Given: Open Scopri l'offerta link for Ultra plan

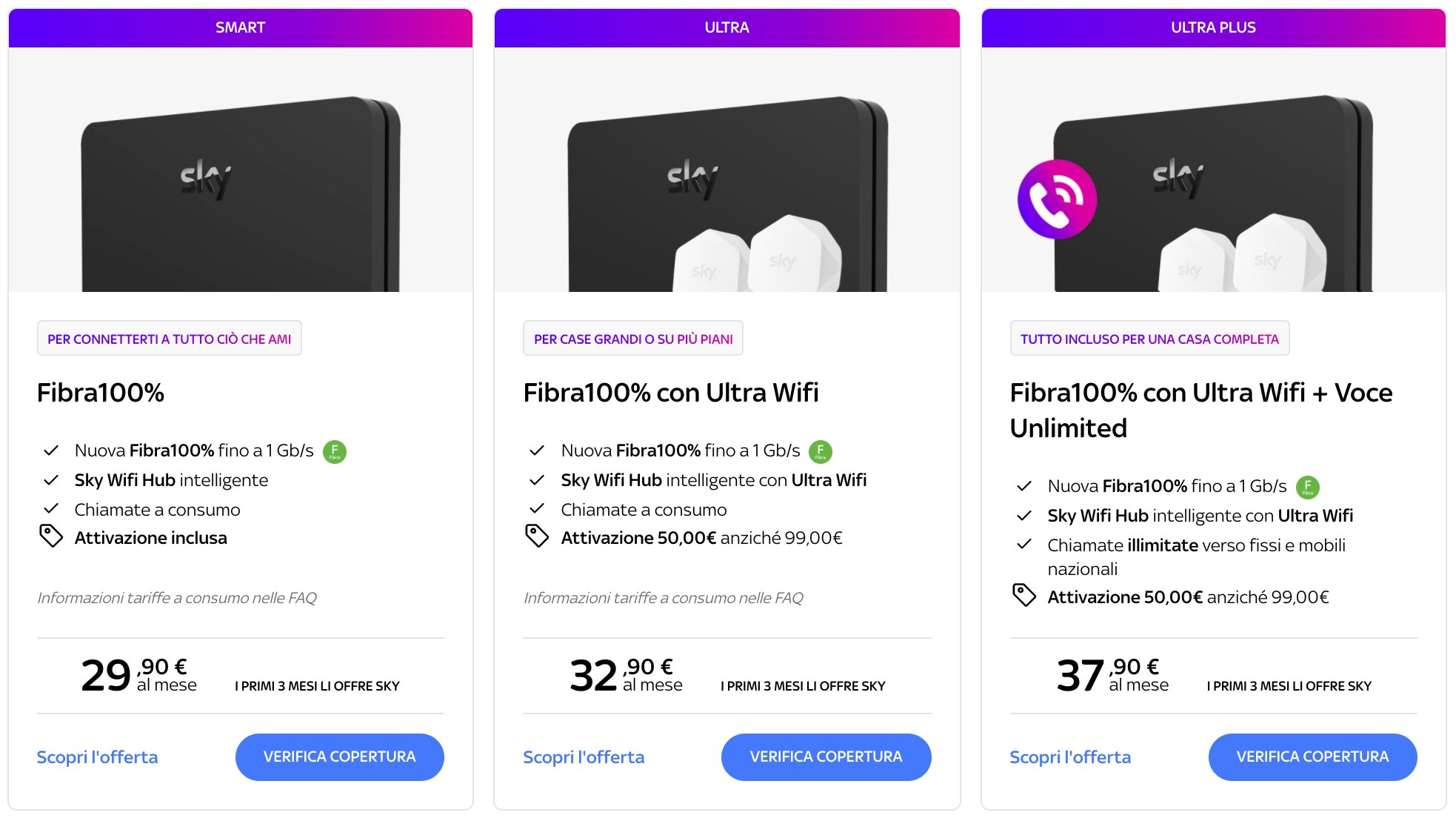Looking at the screenshot, I should pos(584,757).
